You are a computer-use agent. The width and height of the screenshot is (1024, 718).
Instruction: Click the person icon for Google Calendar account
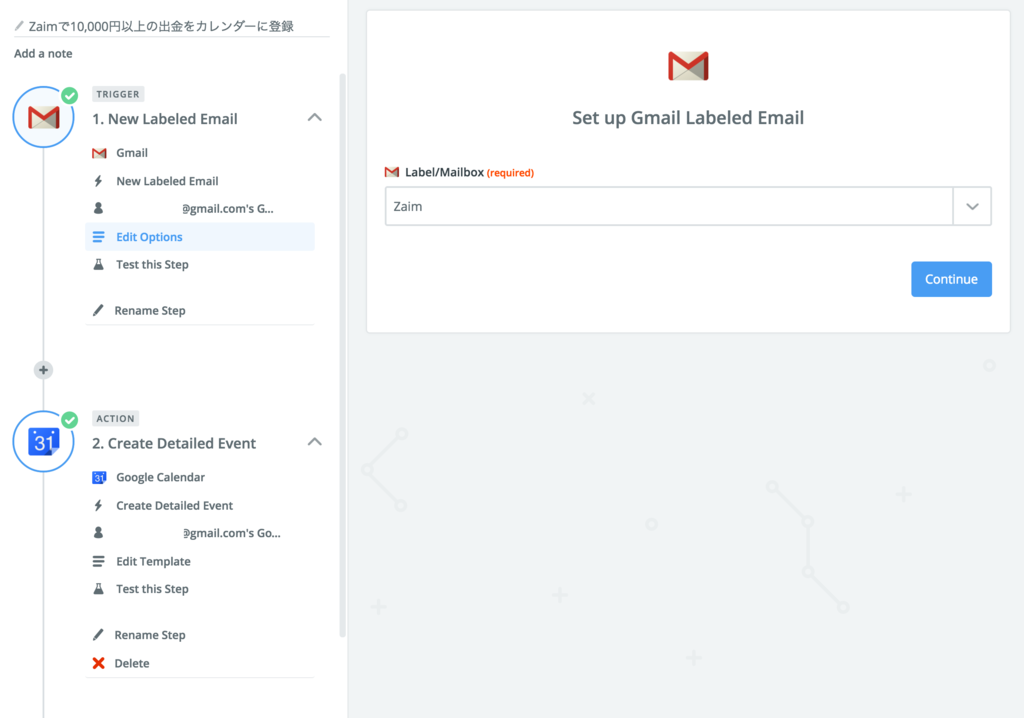coord(99,533)
